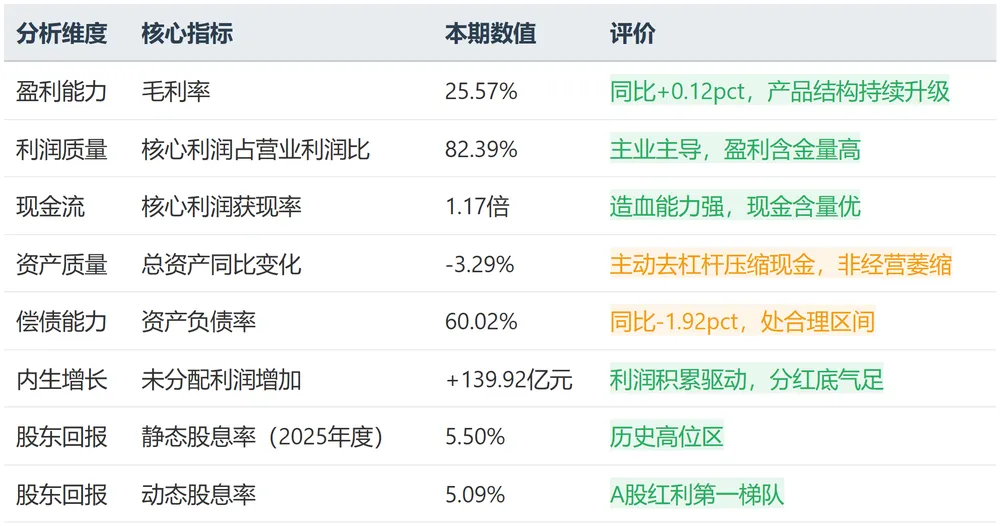Click the 分析维度 column header
This screenshot has height=526, width=1000.
point(61,33)
